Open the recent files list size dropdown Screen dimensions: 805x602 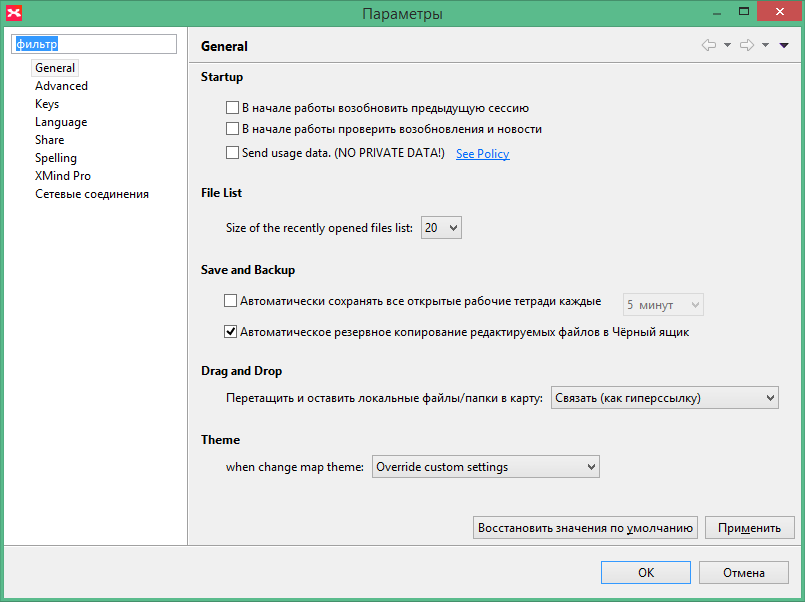click(441, 228)
